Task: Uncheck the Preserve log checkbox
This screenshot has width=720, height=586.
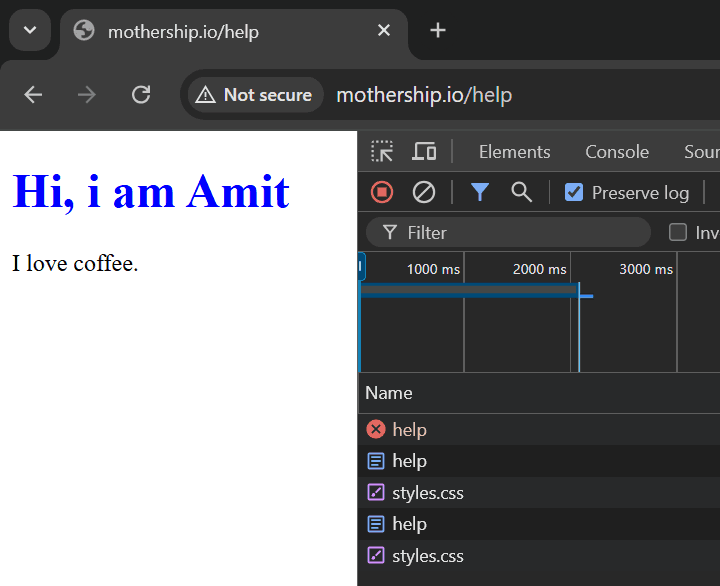Action: tap(574, 192)
